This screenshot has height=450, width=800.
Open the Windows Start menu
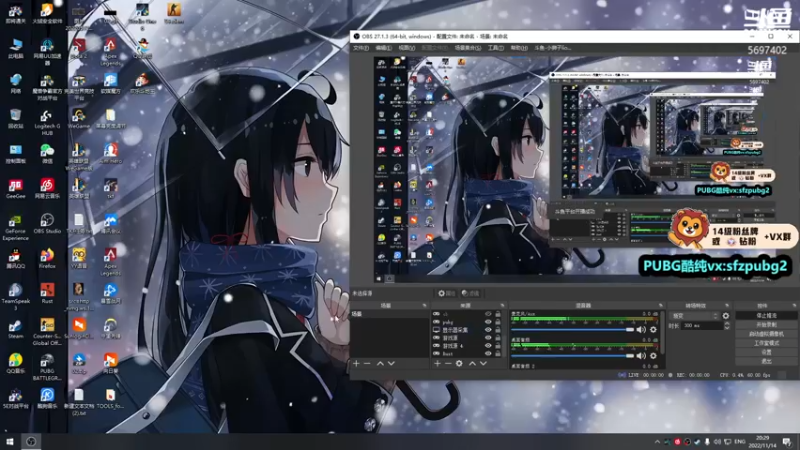[10, 441]
